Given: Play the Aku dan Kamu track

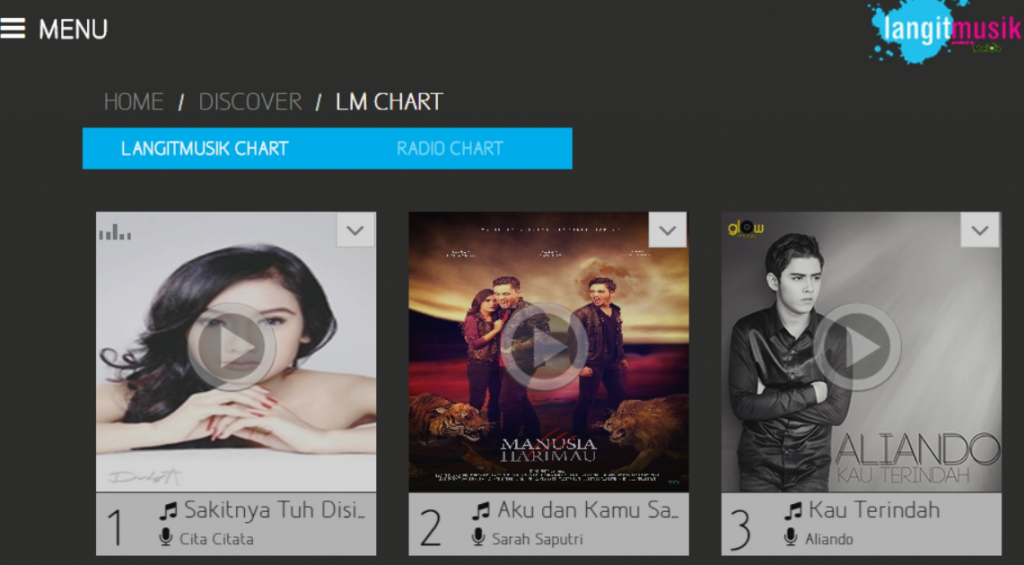Looking at the screenshot, I should coord(544,347).
